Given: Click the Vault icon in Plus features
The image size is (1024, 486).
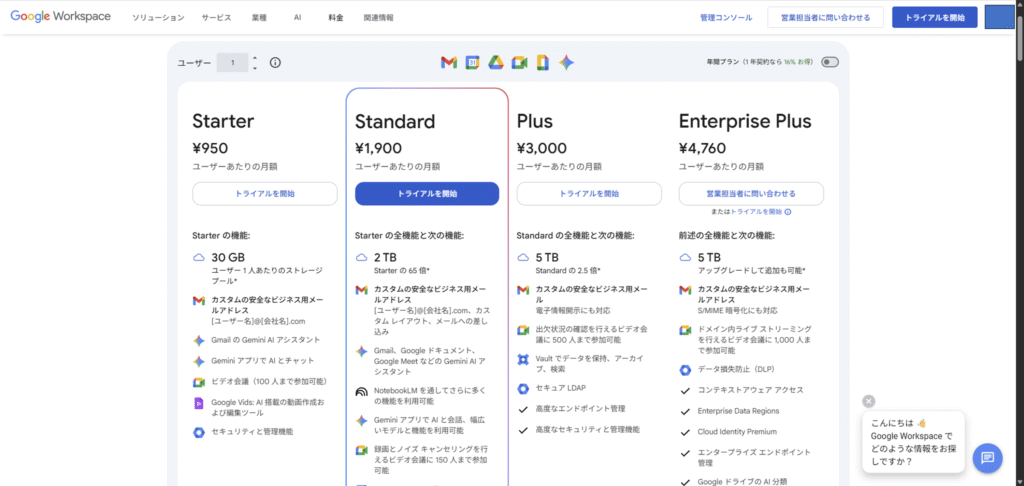Looking at the screenshot, I should click(x=523, y=359).
